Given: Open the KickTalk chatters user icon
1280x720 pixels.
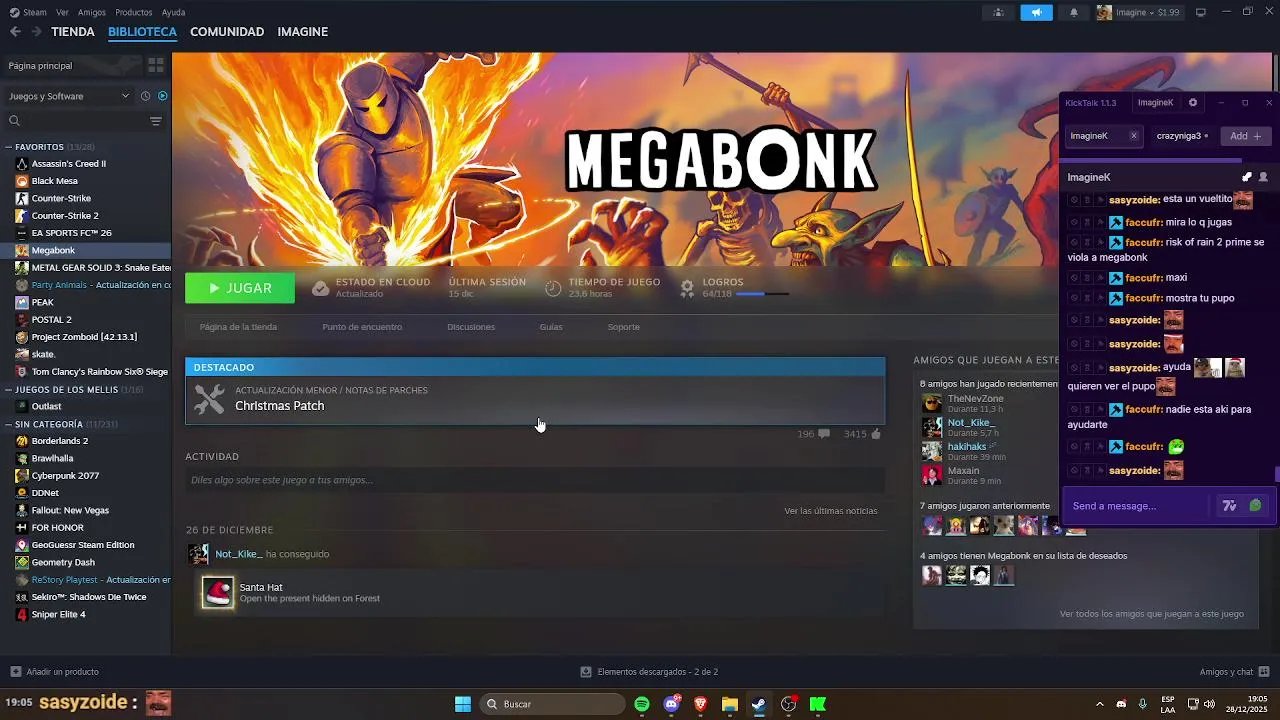Looking at the screenshot, I should tap(1263, 177).
